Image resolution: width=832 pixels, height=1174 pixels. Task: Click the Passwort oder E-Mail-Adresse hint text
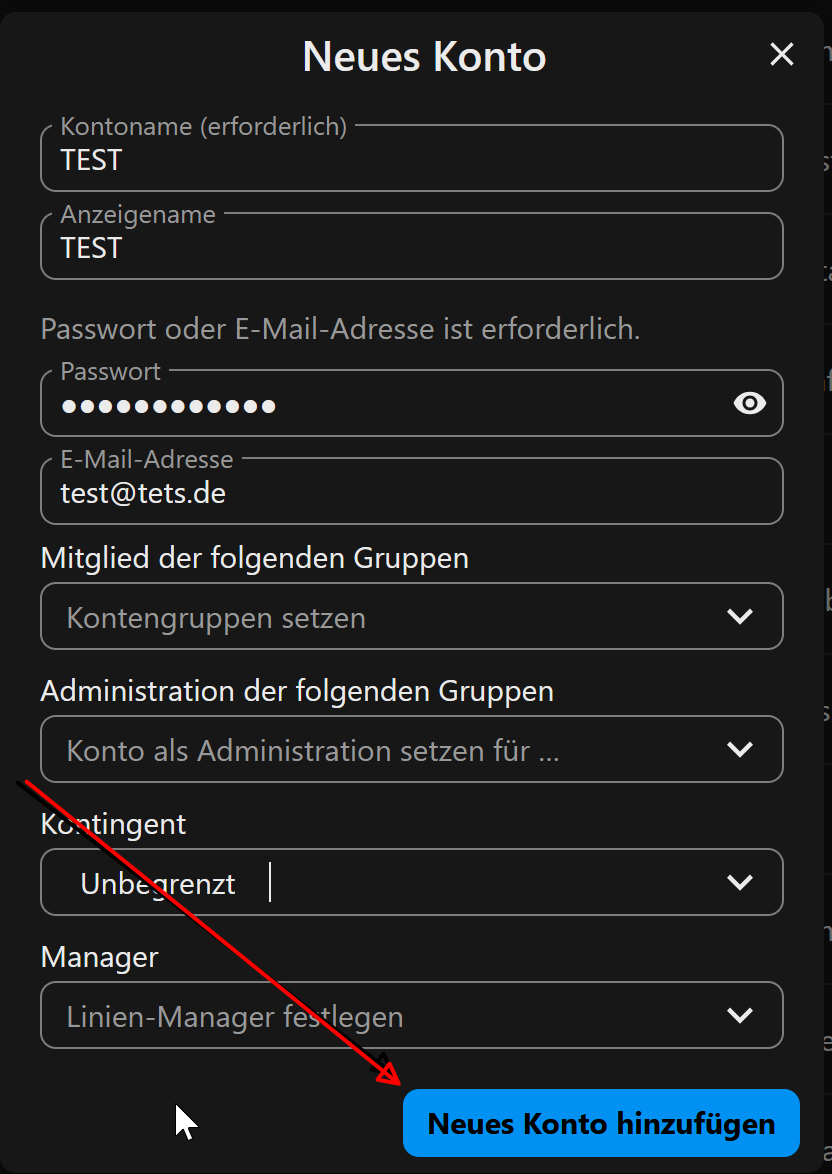coord(340,328)
